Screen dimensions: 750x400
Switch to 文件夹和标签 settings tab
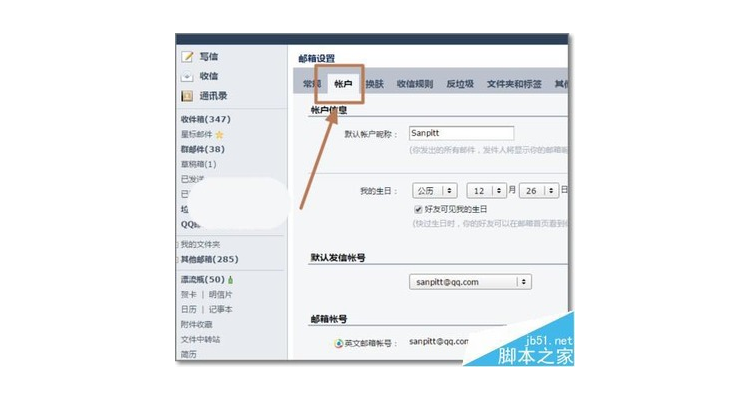point(514,84)
